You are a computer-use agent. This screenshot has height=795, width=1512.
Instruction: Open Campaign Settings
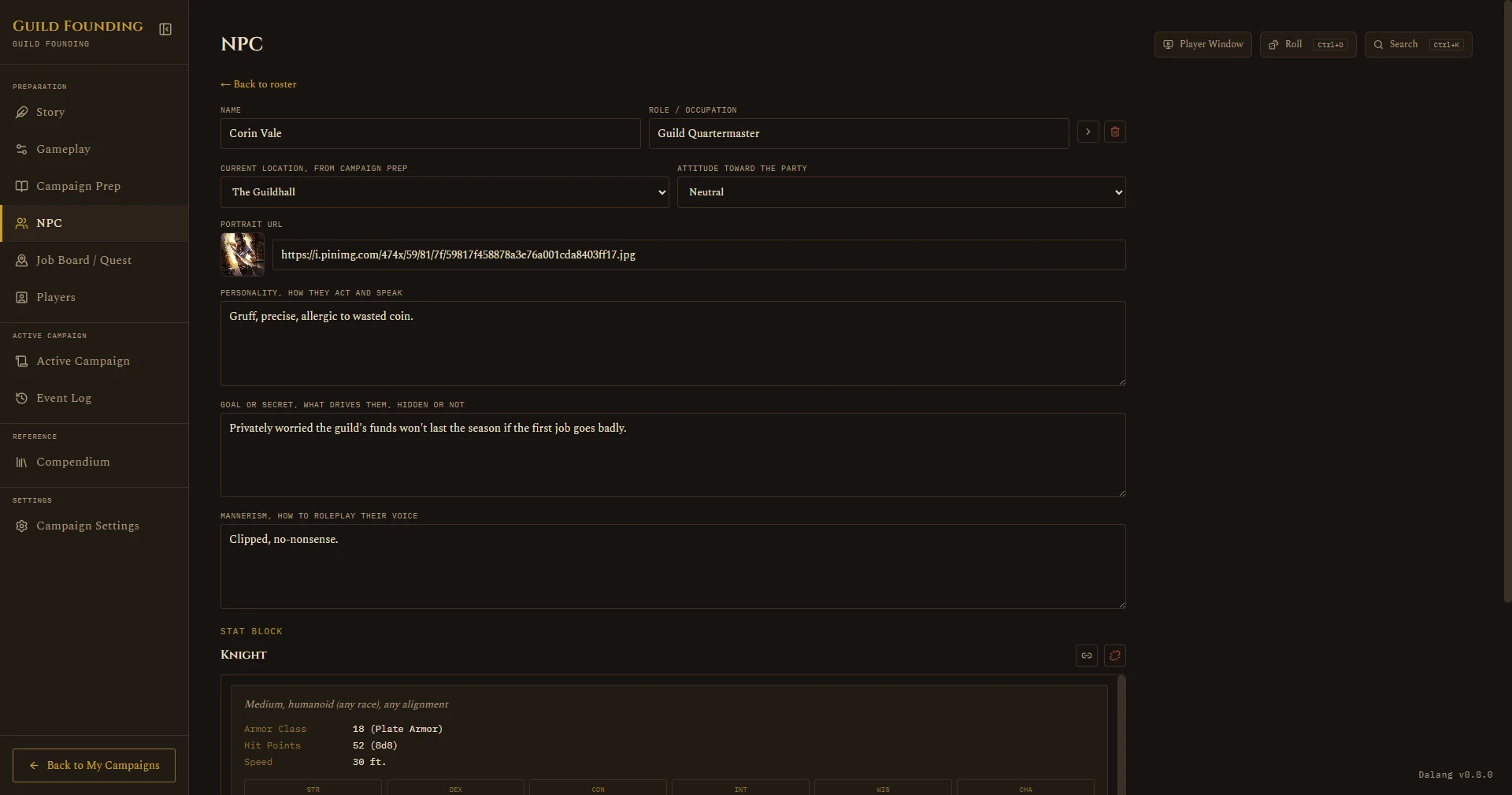(x=94, y=526)
